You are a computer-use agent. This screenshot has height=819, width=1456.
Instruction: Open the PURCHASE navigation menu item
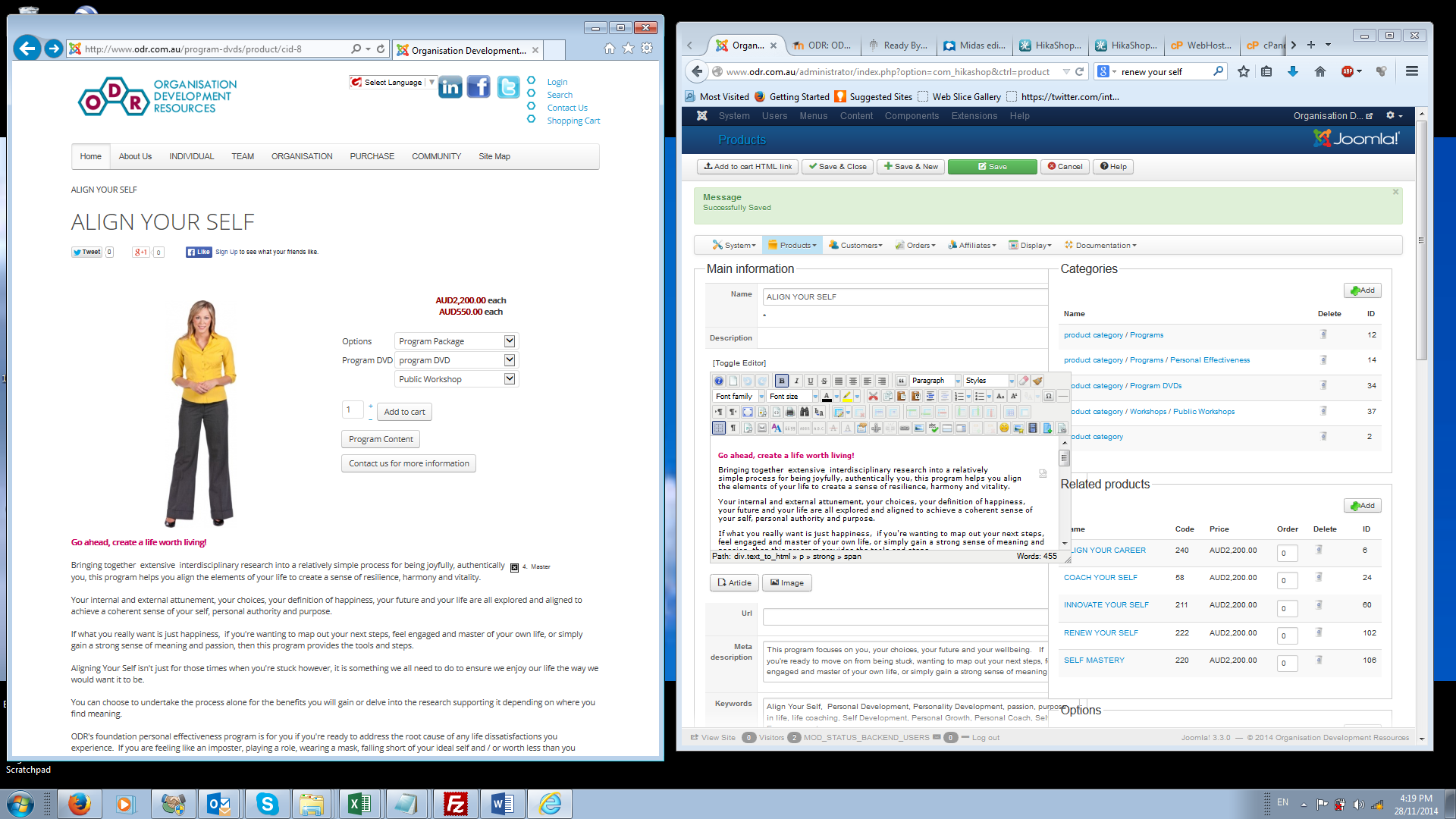[372, 156]
